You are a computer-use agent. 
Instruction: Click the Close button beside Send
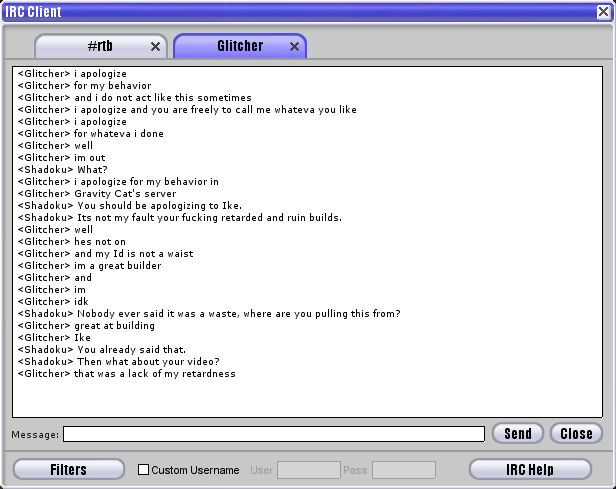(x=576, y=433)
